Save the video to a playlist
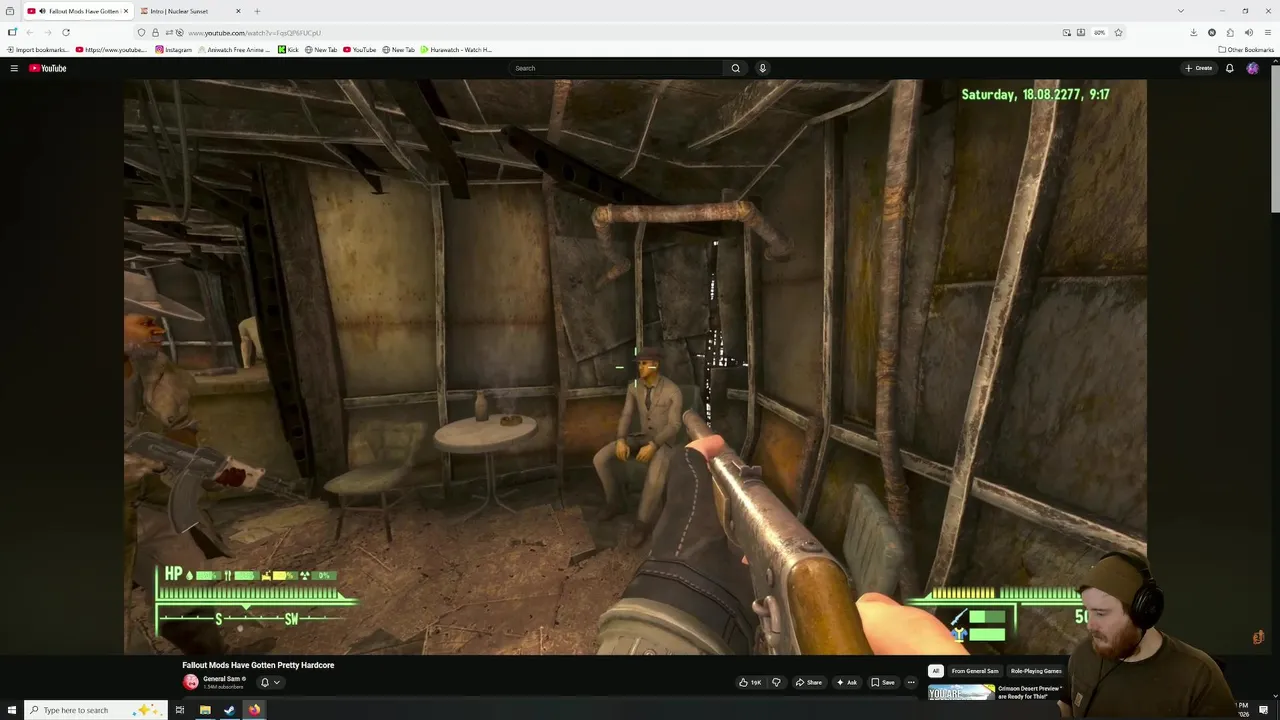The image size is (1280, 720). [x=882, y=682]
